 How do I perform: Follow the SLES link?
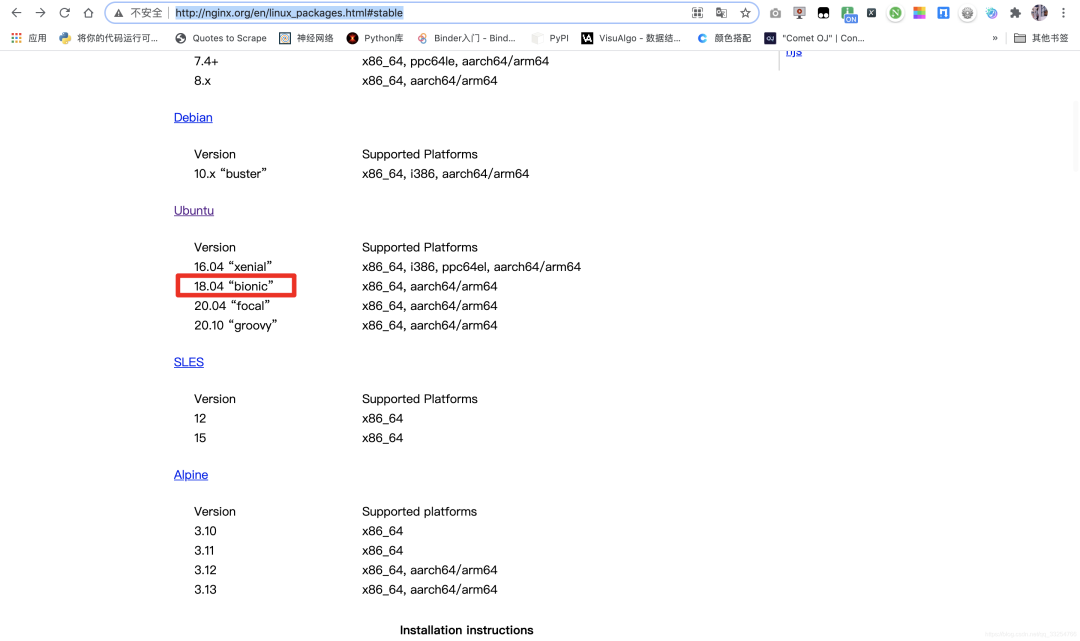189,361
